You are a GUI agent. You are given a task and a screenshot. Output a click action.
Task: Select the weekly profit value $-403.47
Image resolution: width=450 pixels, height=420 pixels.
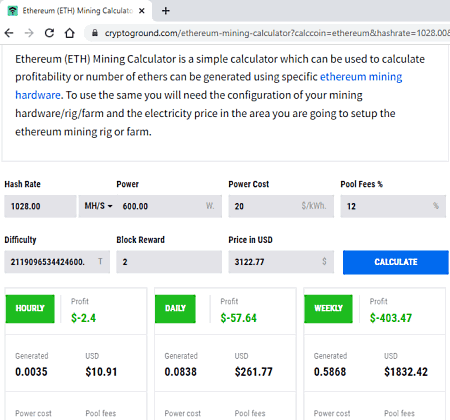pyautogui.click(x=391, y=318)
